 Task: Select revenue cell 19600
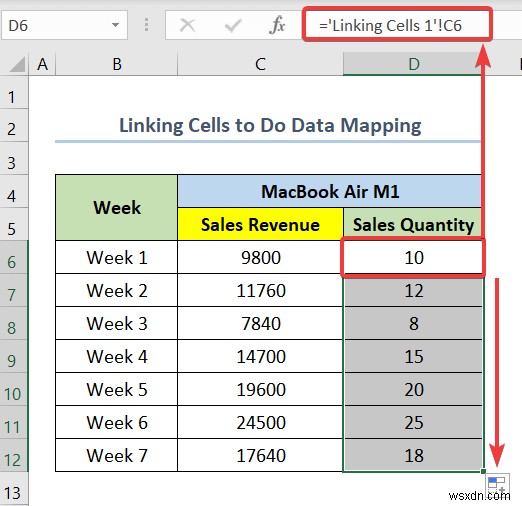tap(260, 389)
